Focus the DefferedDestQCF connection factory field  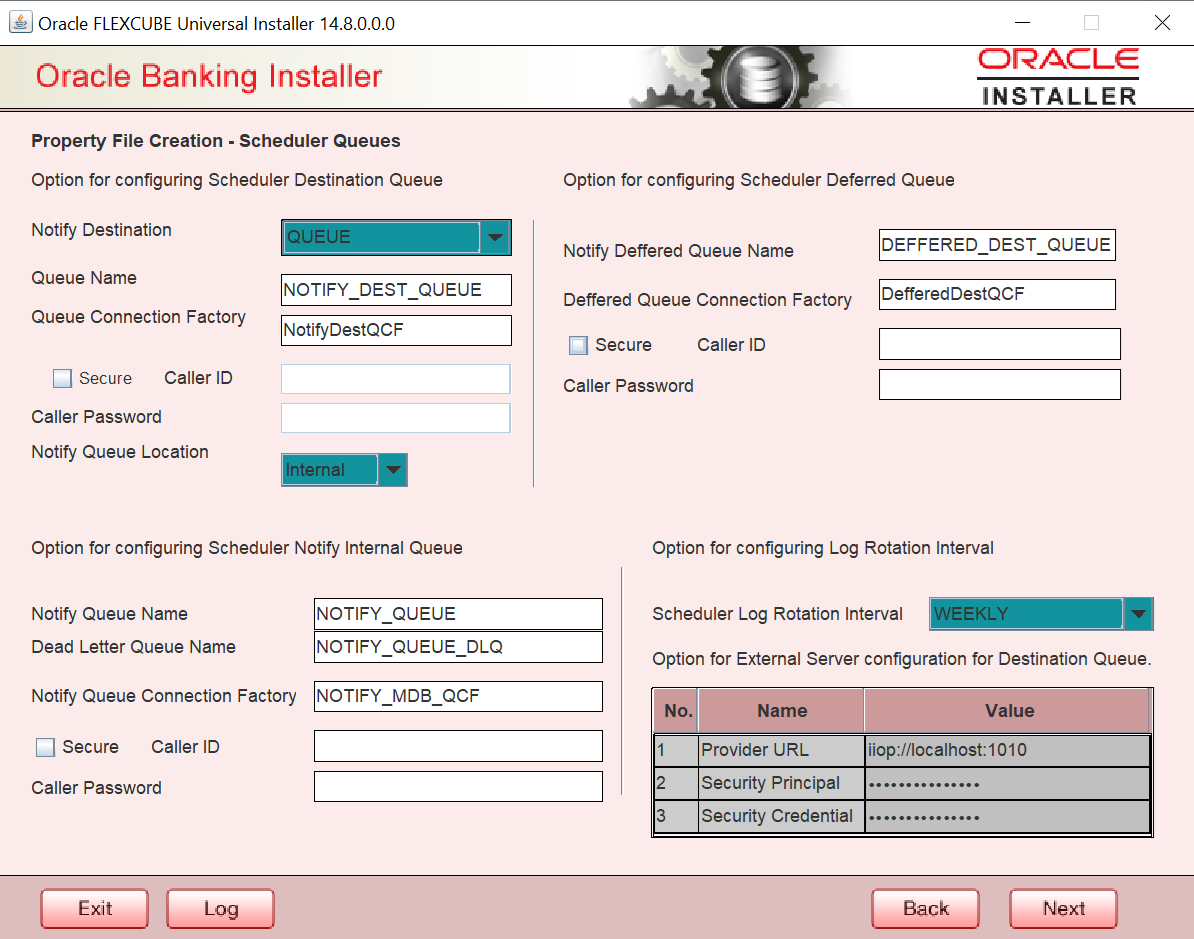997,294
